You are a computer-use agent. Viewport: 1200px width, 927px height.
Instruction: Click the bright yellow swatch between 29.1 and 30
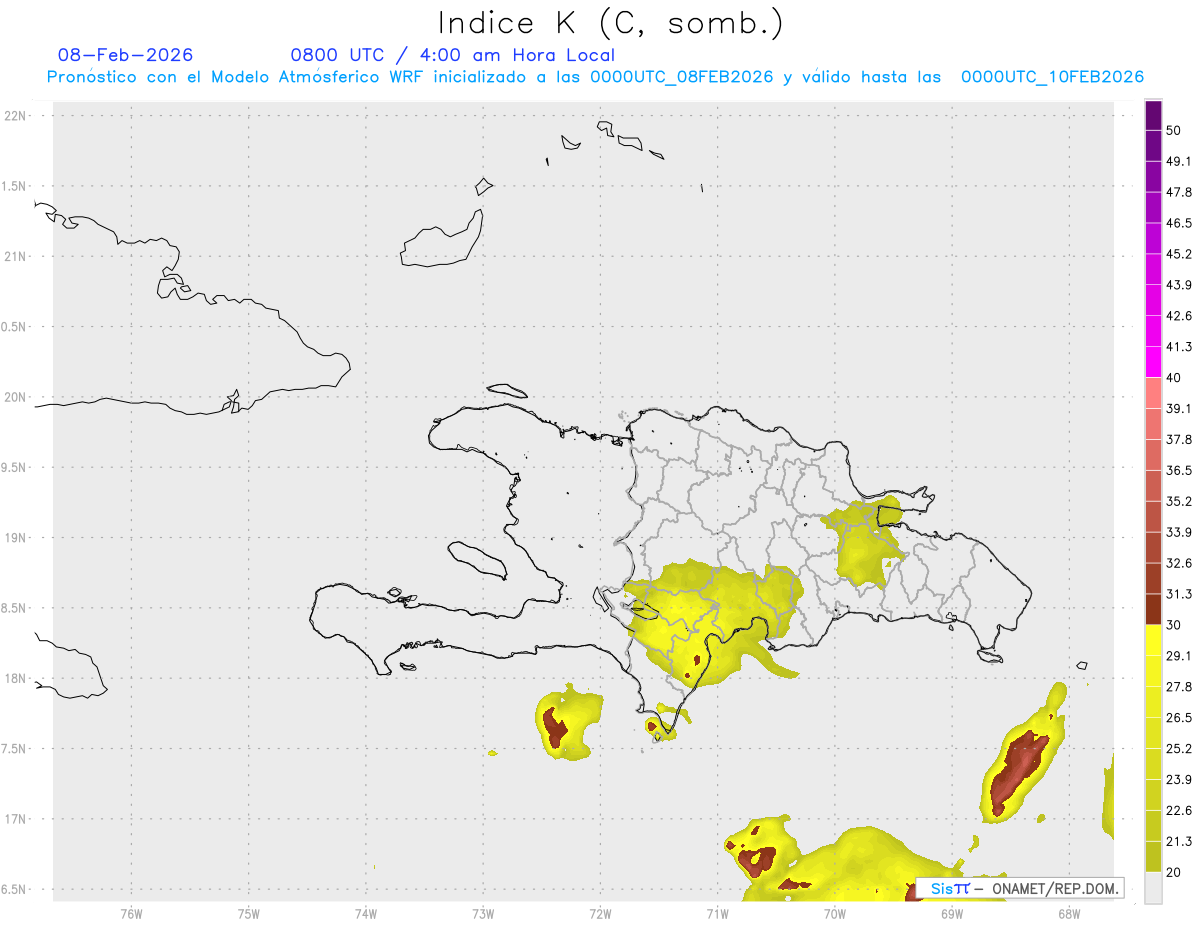point(1153,641)
